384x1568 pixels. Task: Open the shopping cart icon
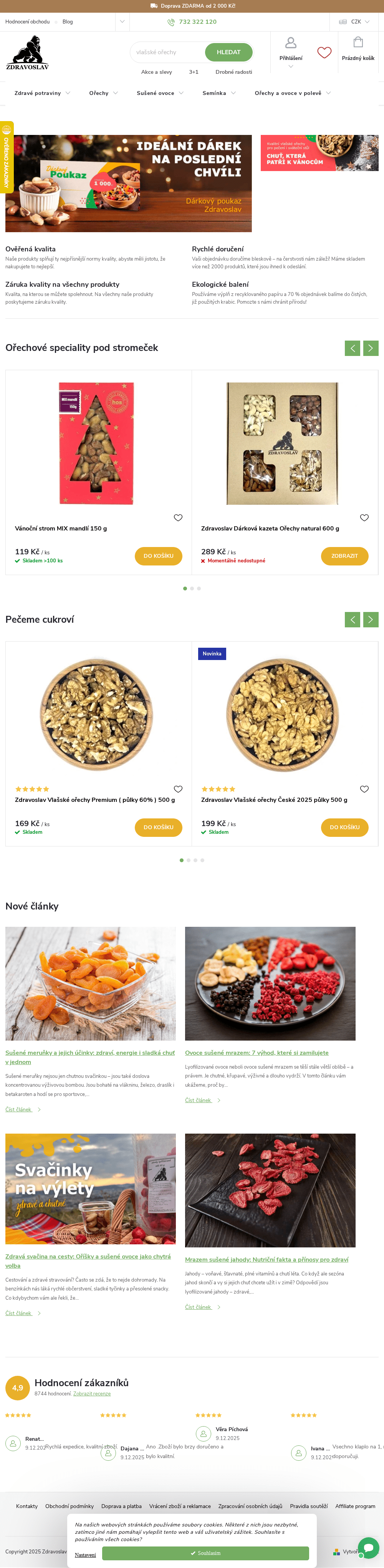(358, 43)
